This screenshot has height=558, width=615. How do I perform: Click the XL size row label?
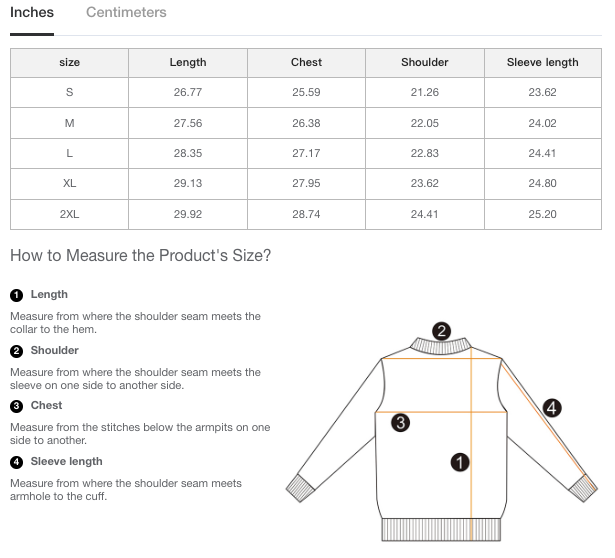click(69, 184)
